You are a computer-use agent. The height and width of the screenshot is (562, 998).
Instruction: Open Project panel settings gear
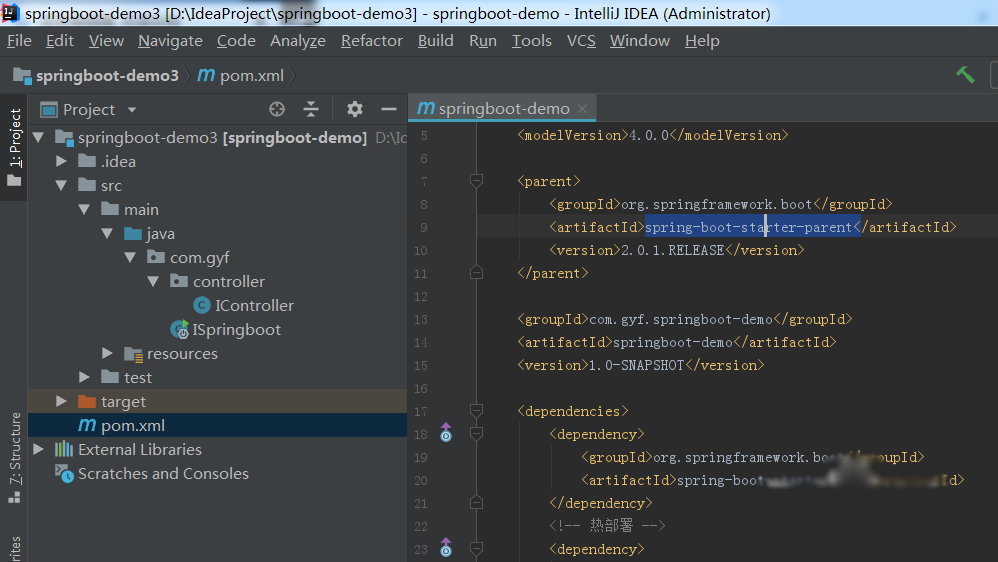pyautogui.click(x=354, y=109)
